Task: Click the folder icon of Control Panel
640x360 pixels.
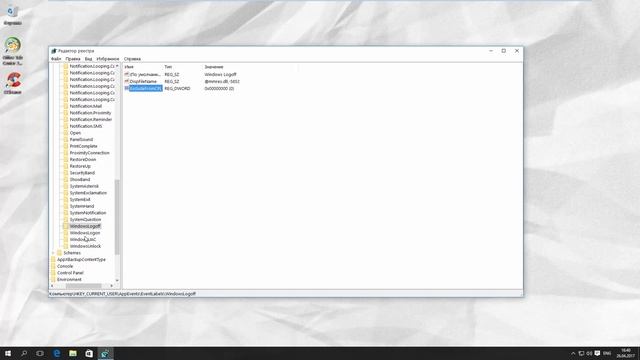Action: click(x=53, y=273)
